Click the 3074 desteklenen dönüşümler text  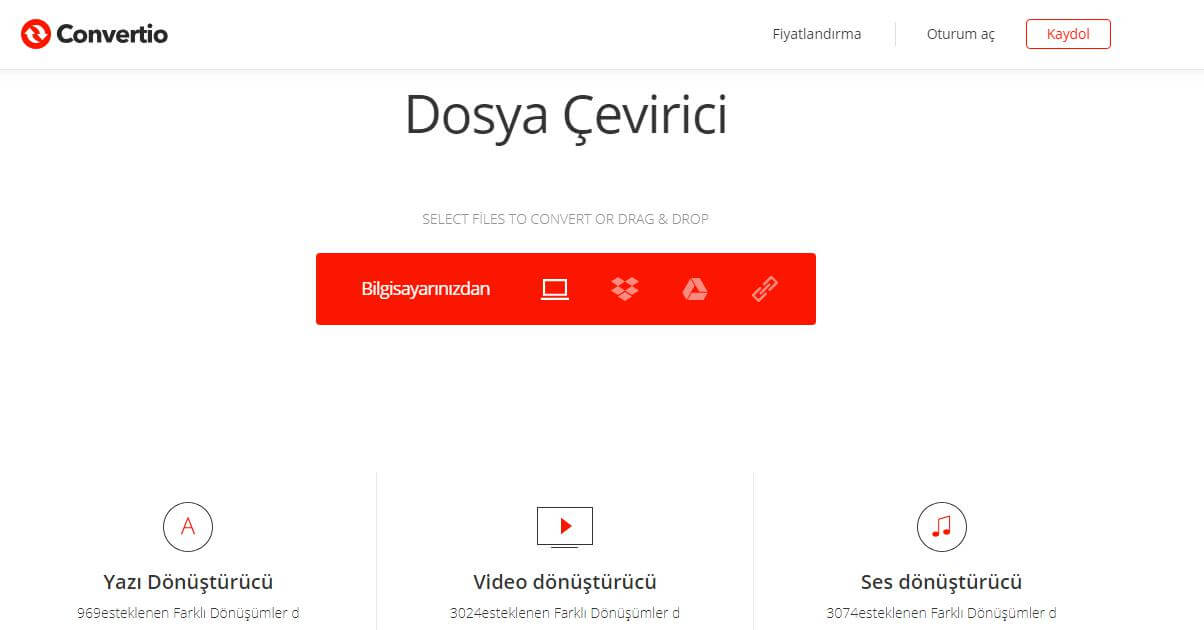click(x=942, y=613)
